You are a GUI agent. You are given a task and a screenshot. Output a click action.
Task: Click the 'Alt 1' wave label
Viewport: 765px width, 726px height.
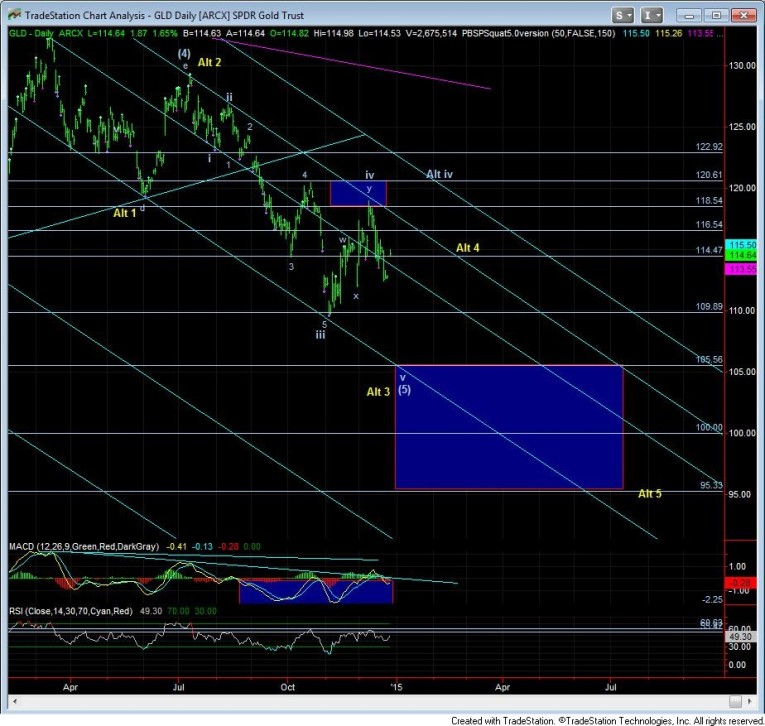coord(124,213)
